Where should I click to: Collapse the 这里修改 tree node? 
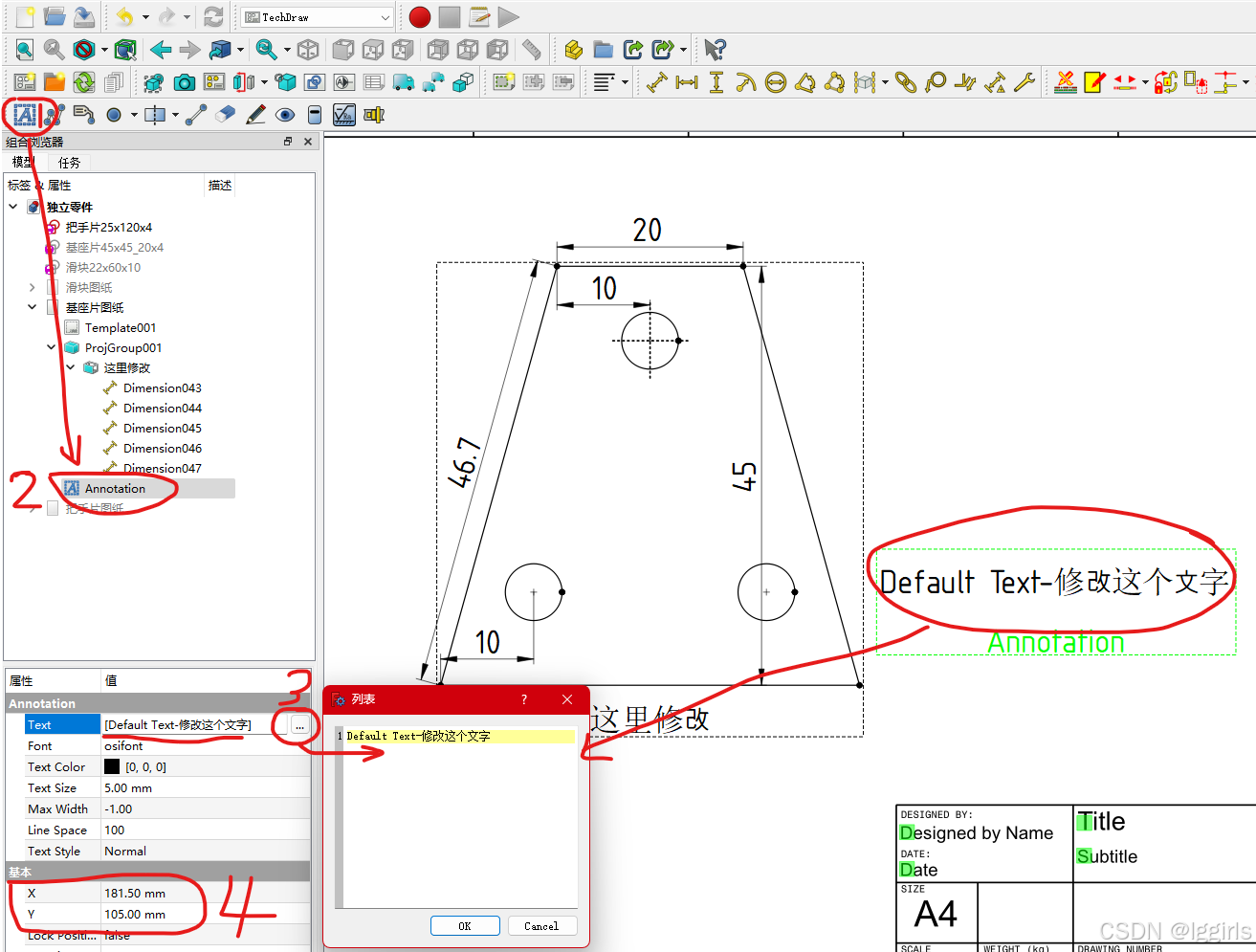(x=71, y=367)
